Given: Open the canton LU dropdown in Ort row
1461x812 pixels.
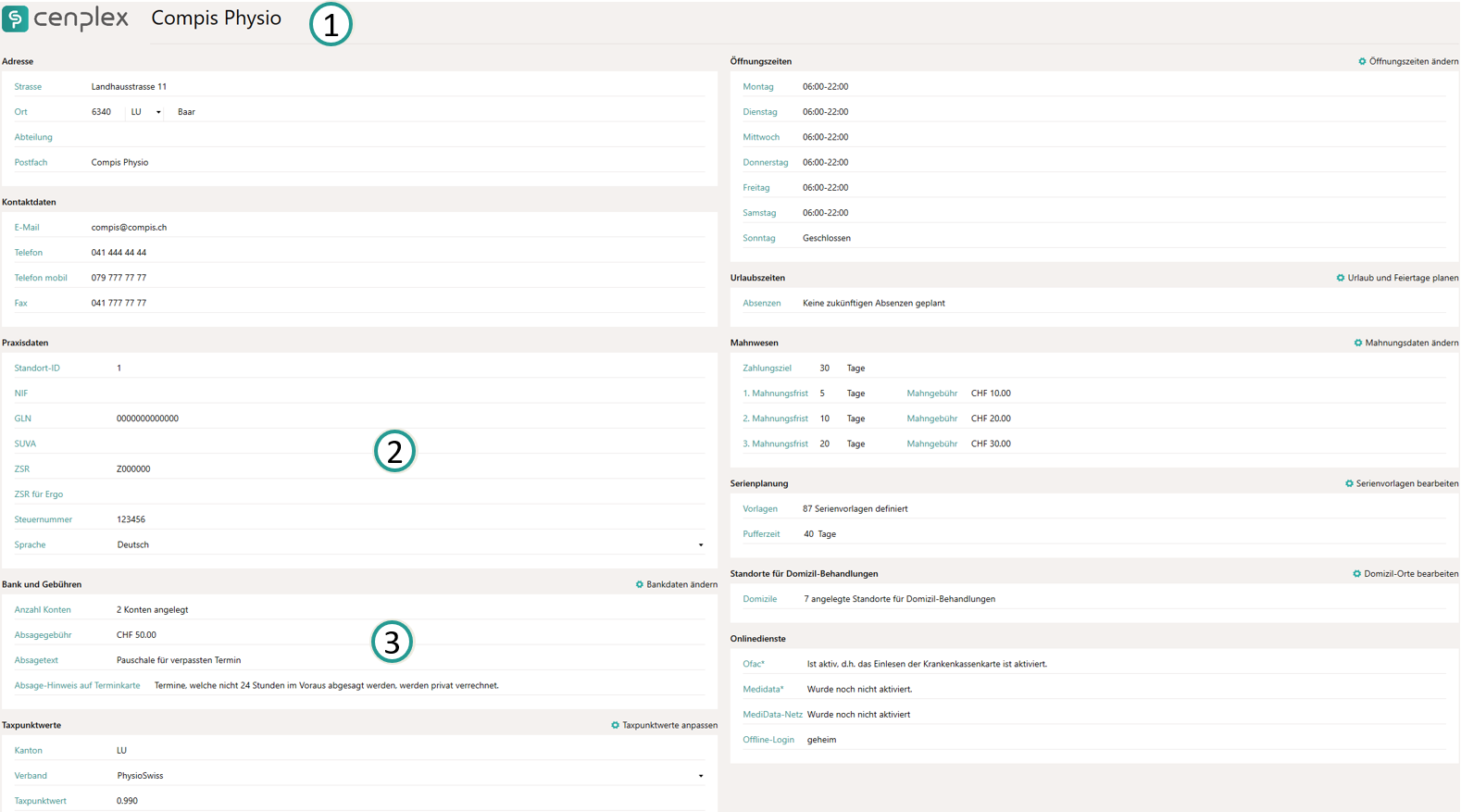Looking at the screenshot, I should tap(145, 112).
